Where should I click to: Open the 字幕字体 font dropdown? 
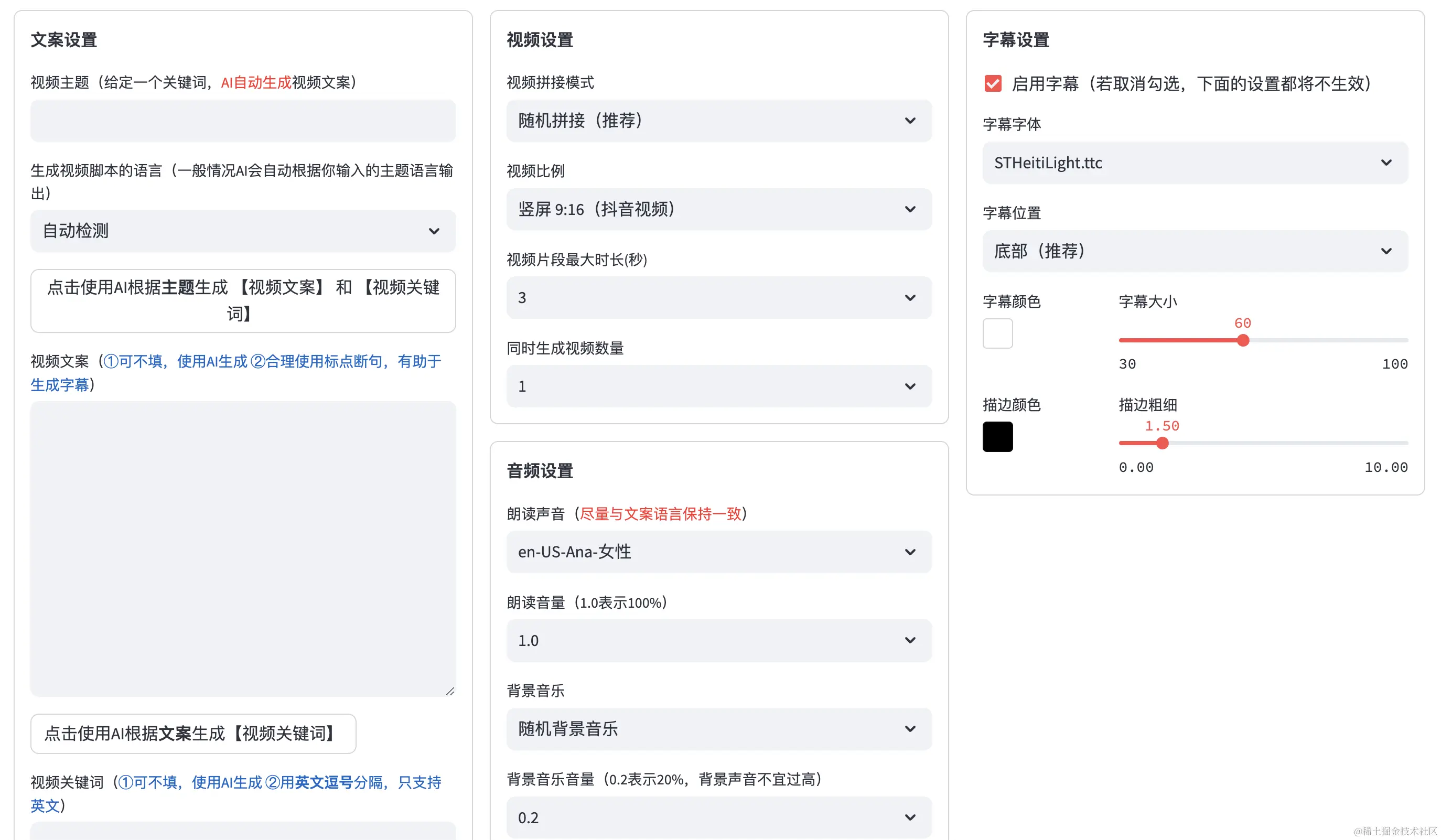coord(1195,163)
